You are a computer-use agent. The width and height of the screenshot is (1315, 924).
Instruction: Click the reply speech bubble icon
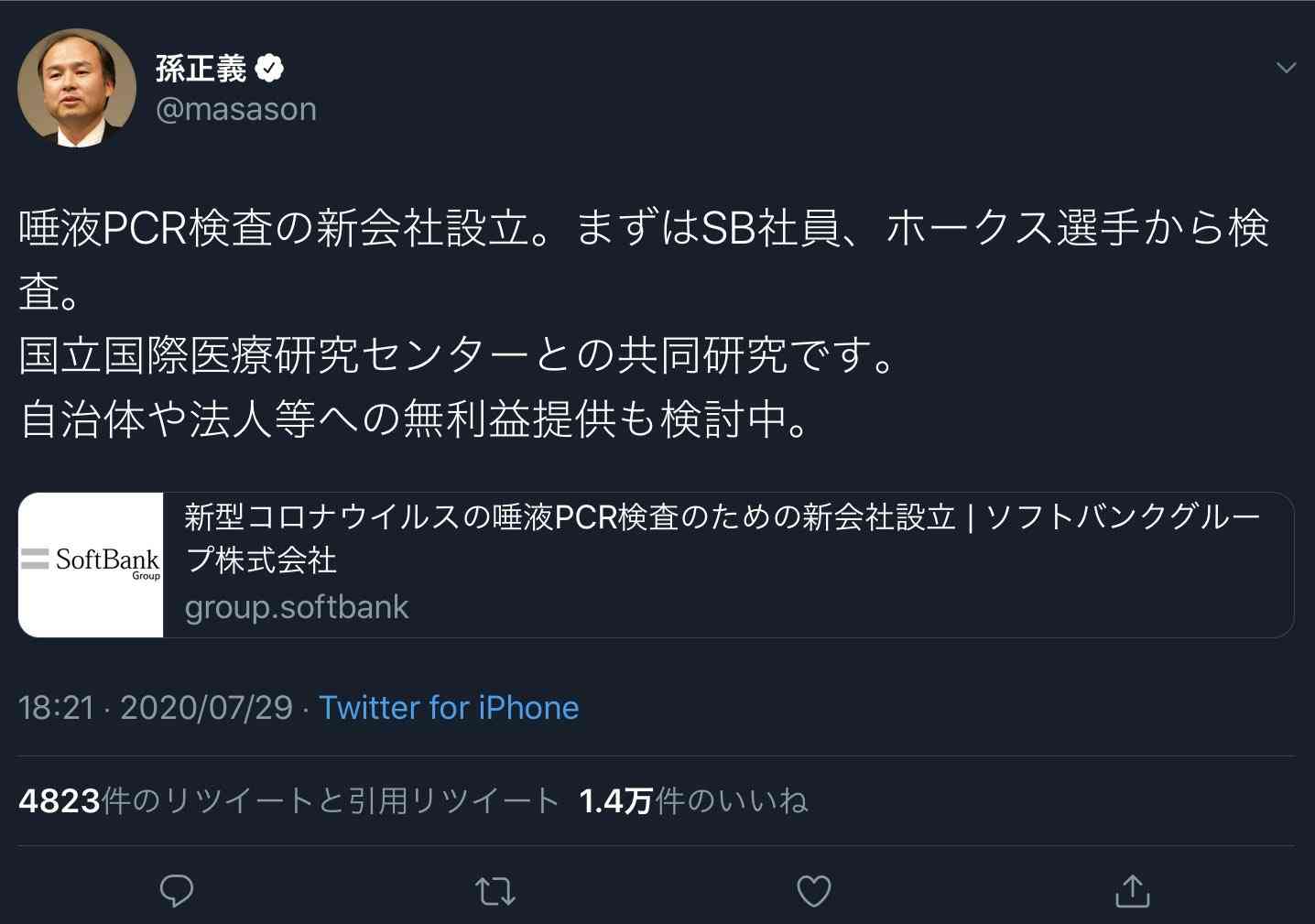point(177,891)
